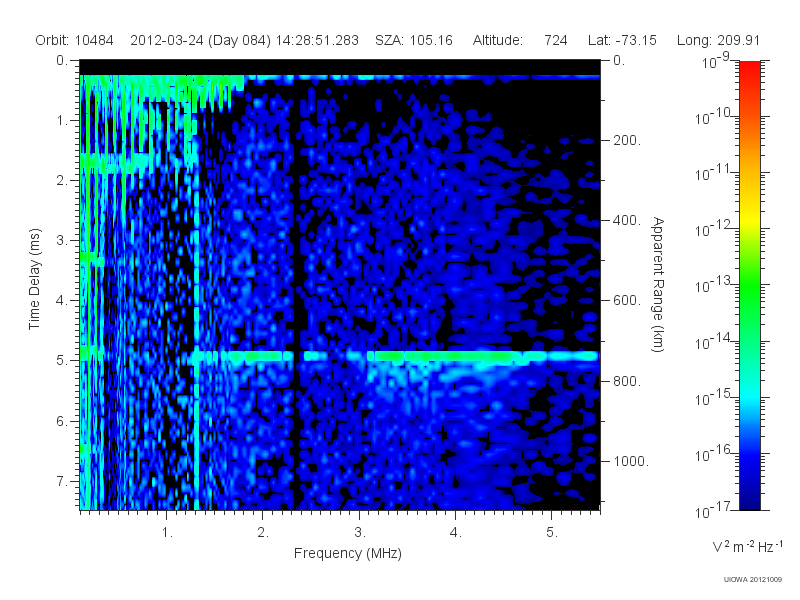Screen dimensions: 800x600
Task: Click the date 2012-03-24 (Day 084) text
Action: point(201,40)
